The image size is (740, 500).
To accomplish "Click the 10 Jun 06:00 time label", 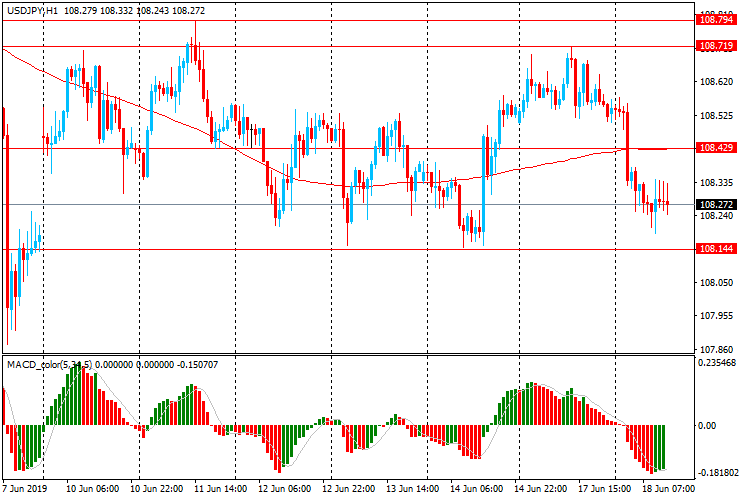I will 92,488.
